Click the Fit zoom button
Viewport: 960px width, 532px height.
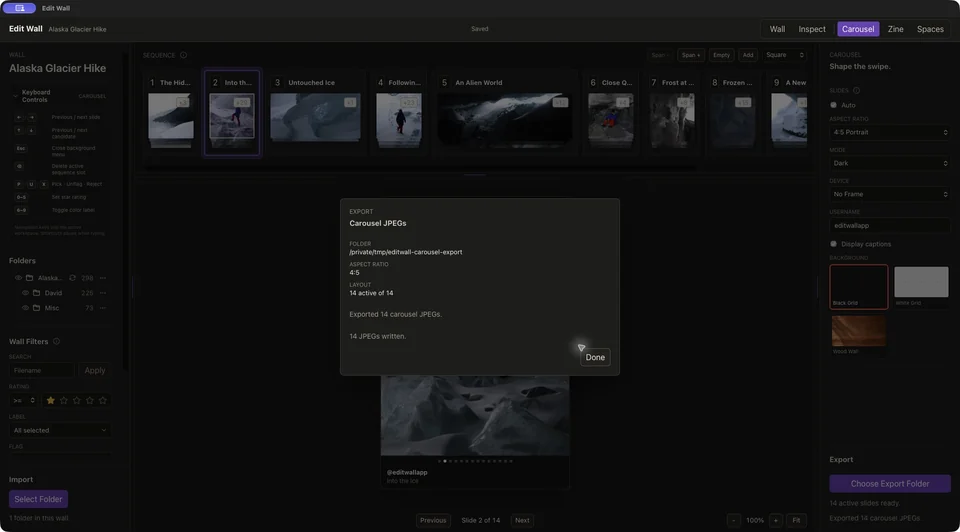click(796, 520)
